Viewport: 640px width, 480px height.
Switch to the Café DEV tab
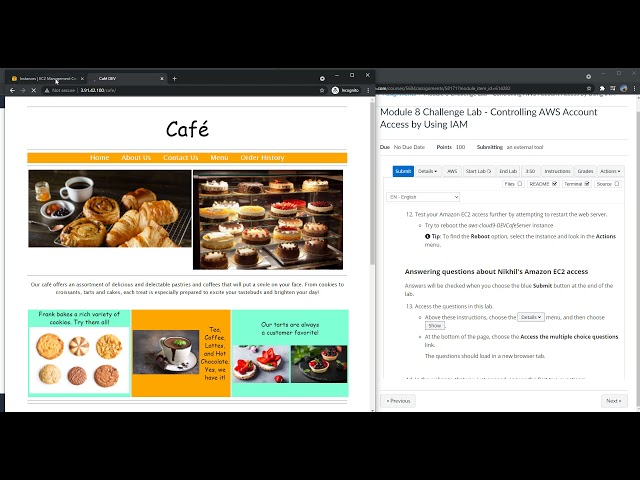coord(127,78)
